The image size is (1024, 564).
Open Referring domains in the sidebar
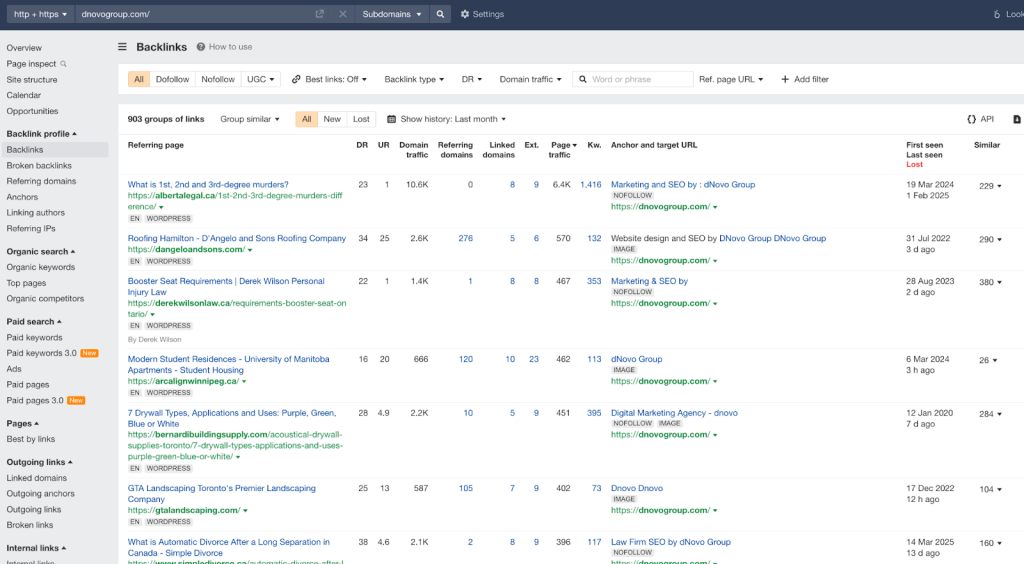click(x=41, y=181)
